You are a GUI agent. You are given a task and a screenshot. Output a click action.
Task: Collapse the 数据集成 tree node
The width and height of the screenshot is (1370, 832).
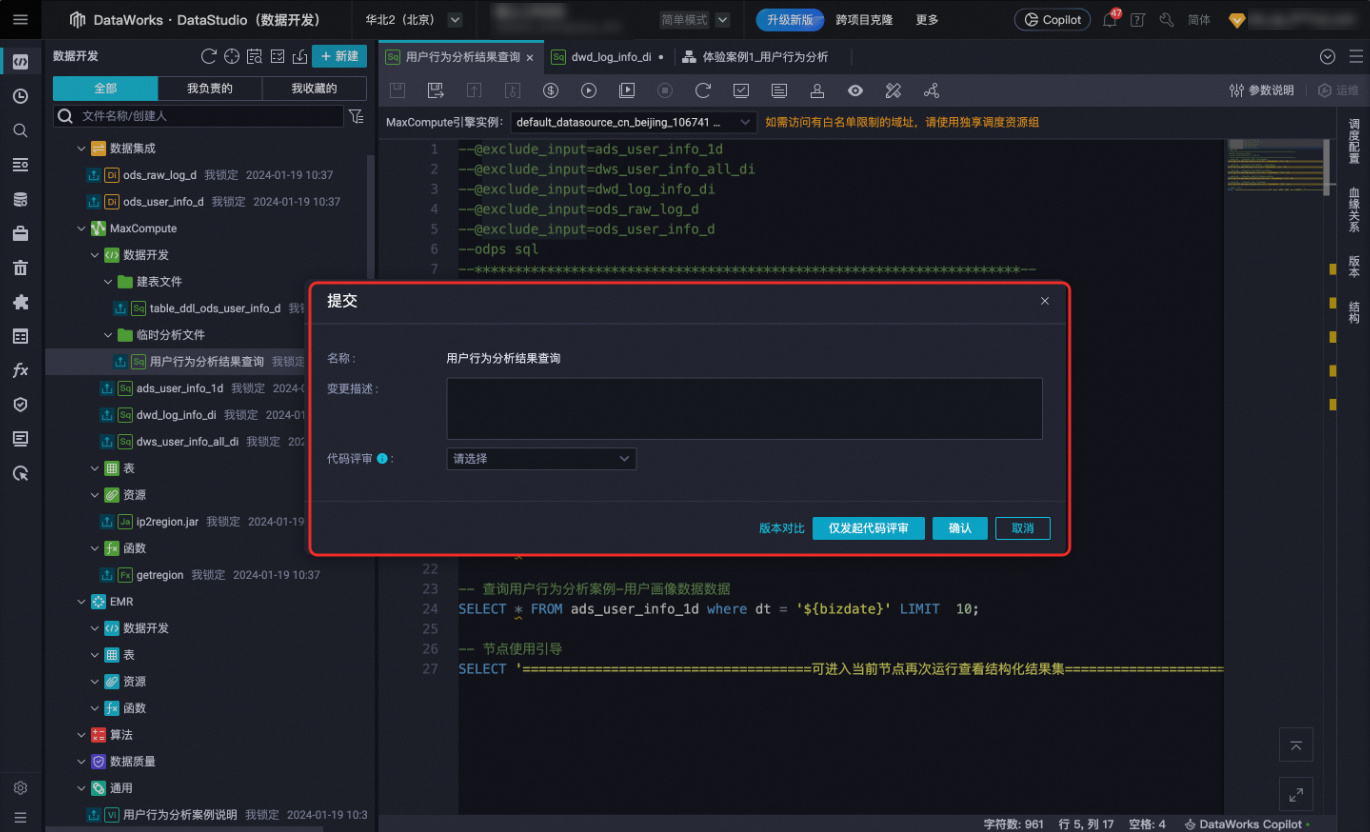point(82,148)
